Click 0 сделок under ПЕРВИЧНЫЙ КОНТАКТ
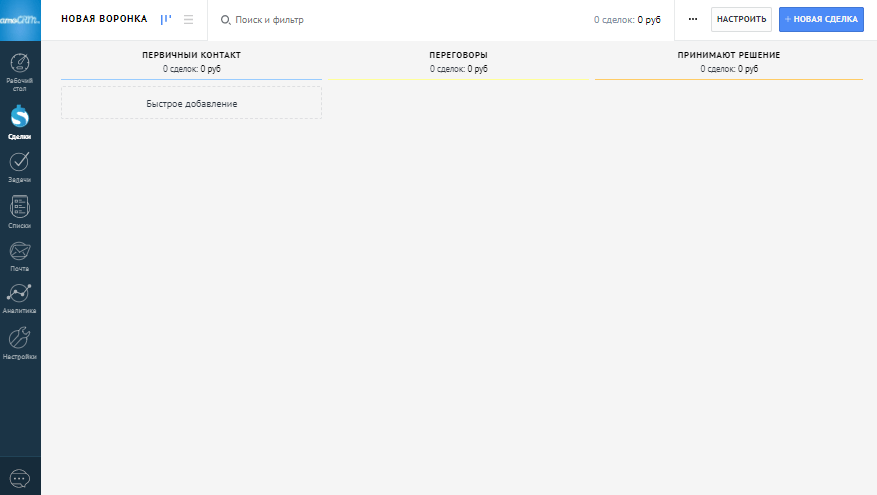 tap(191, 69)
